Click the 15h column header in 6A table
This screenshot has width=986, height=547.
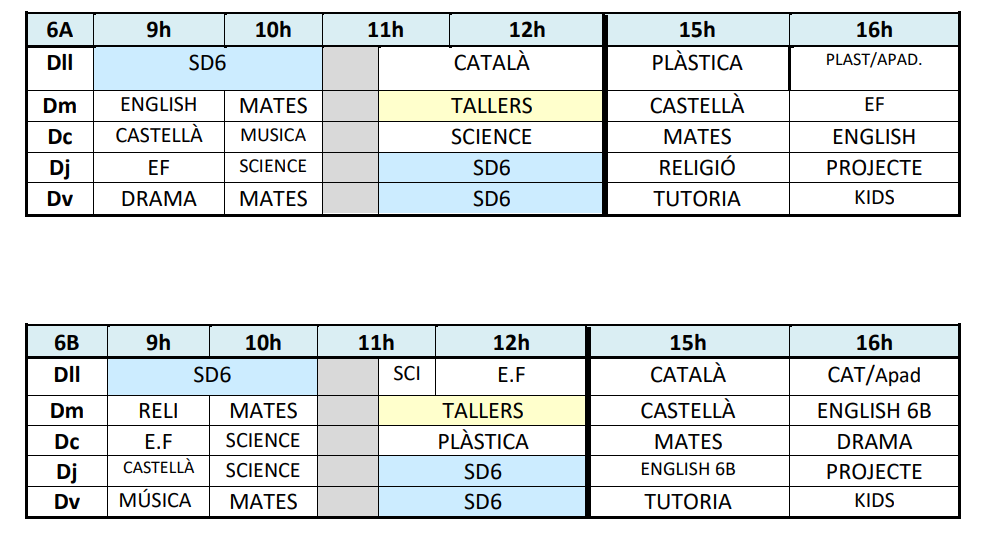pos(697,30)
